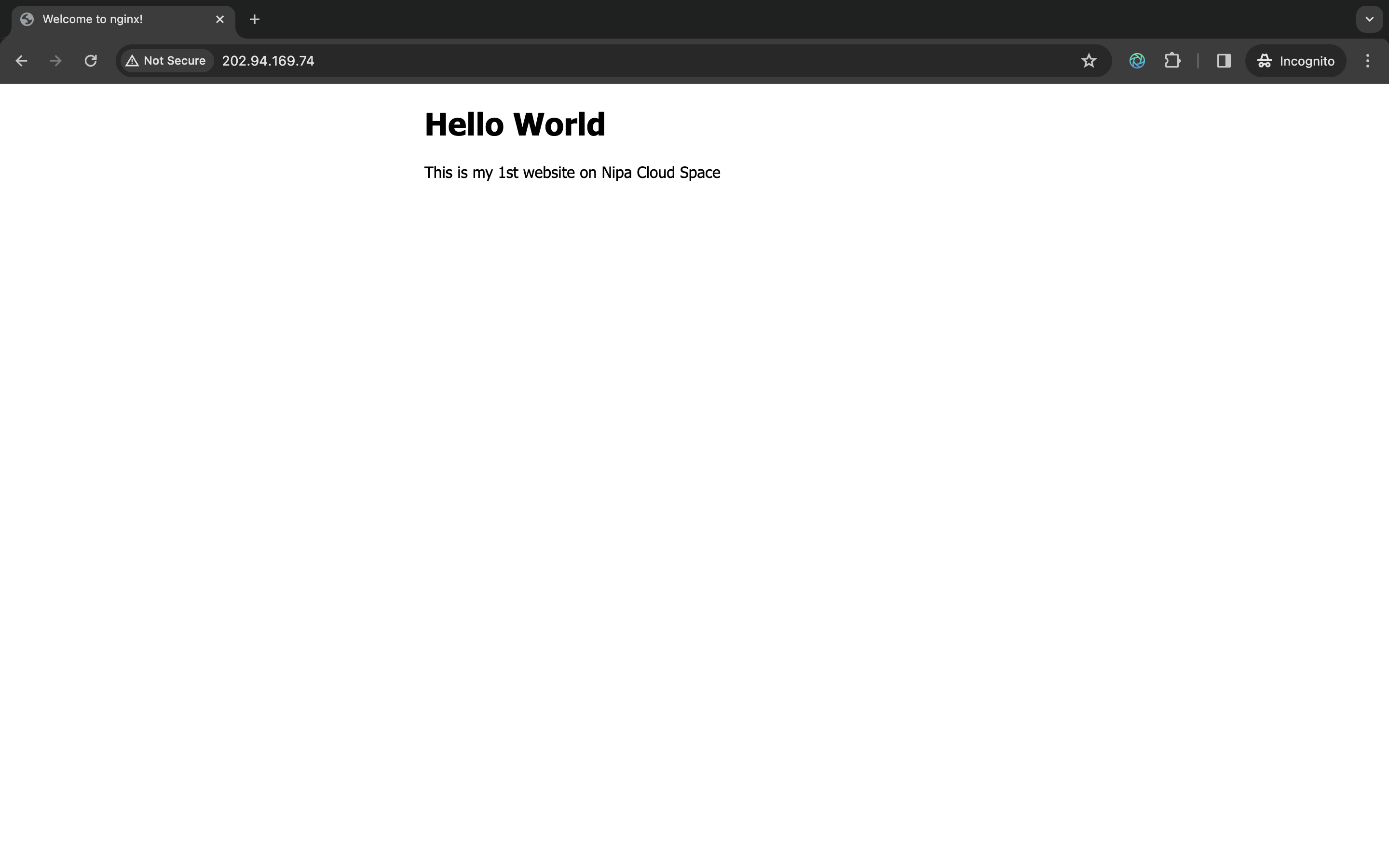Screen dimensions: 1389x868
Task: Open the Chrome three-dot menu
Action: pyautogui.click(x=1368, y=61)
